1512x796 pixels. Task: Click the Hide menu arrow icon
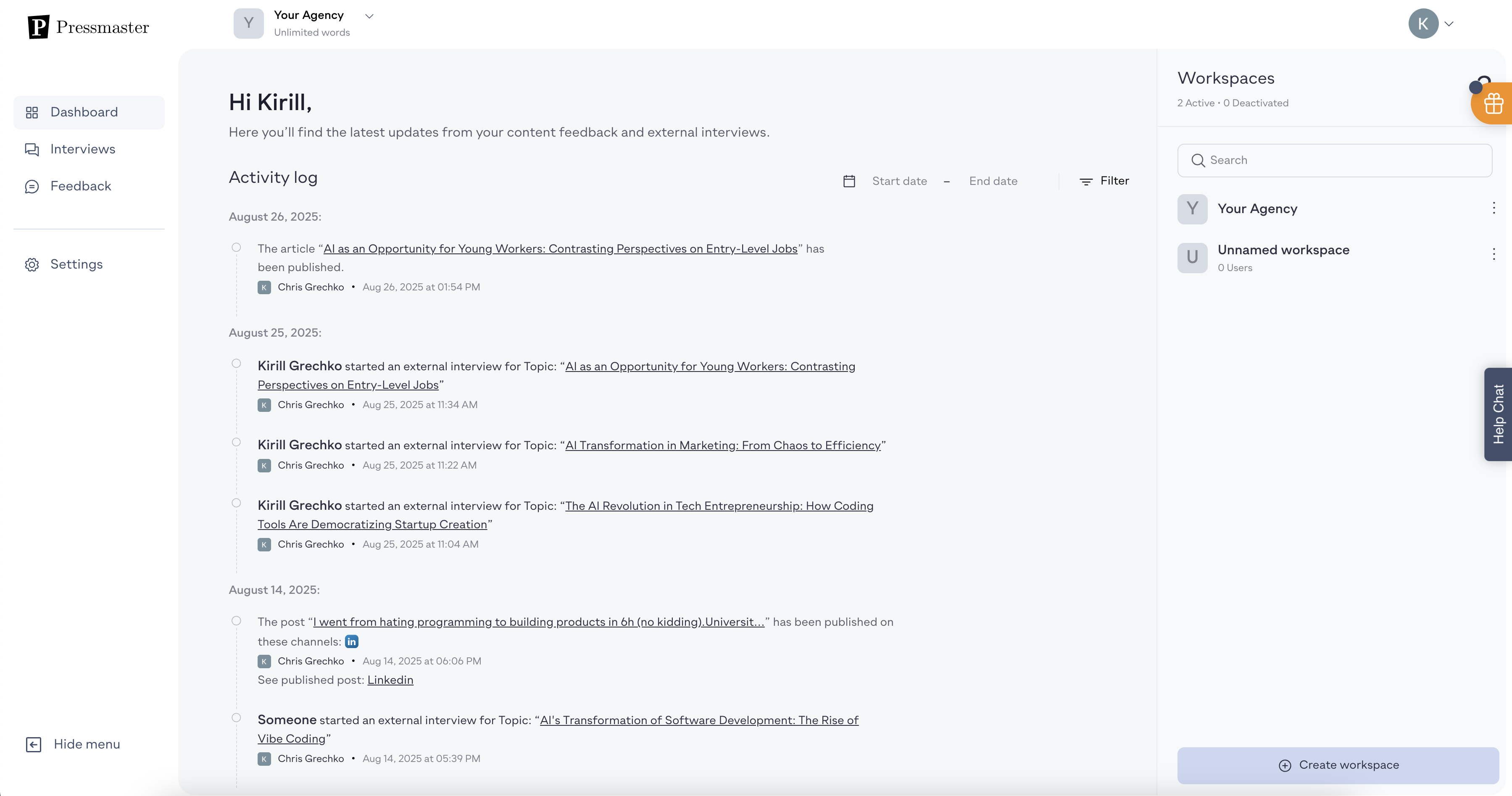pyautogui.click(x=34, y=744)
